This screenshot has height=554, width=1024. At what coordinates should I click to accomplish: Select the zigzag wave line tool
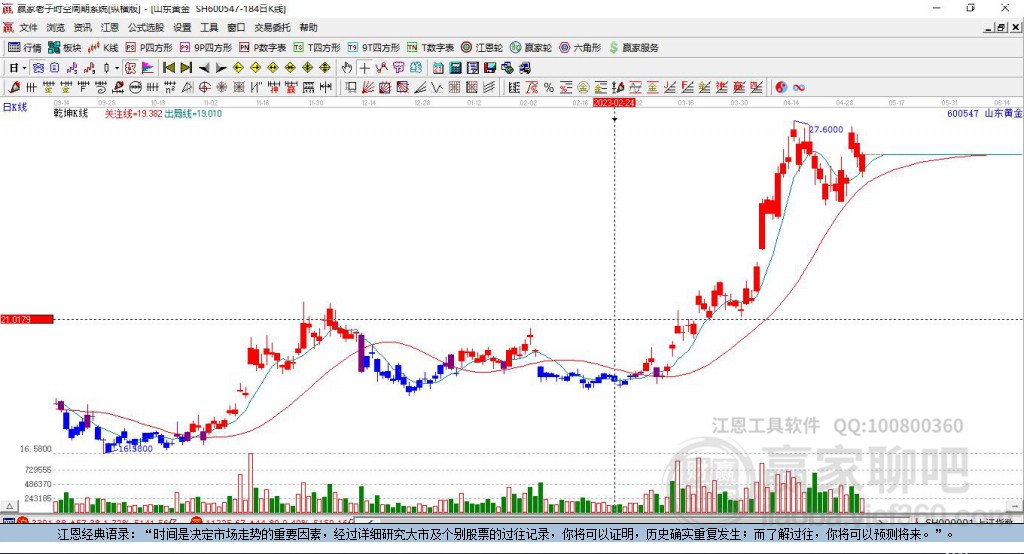(x=436, y=88)
